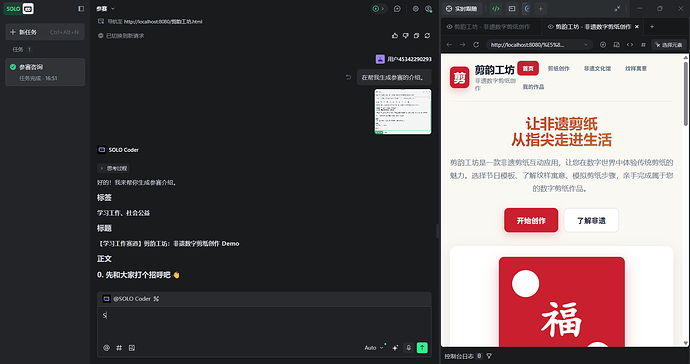
Task: Click the localhost URL address bar
Action: click(x=539, y=44)
